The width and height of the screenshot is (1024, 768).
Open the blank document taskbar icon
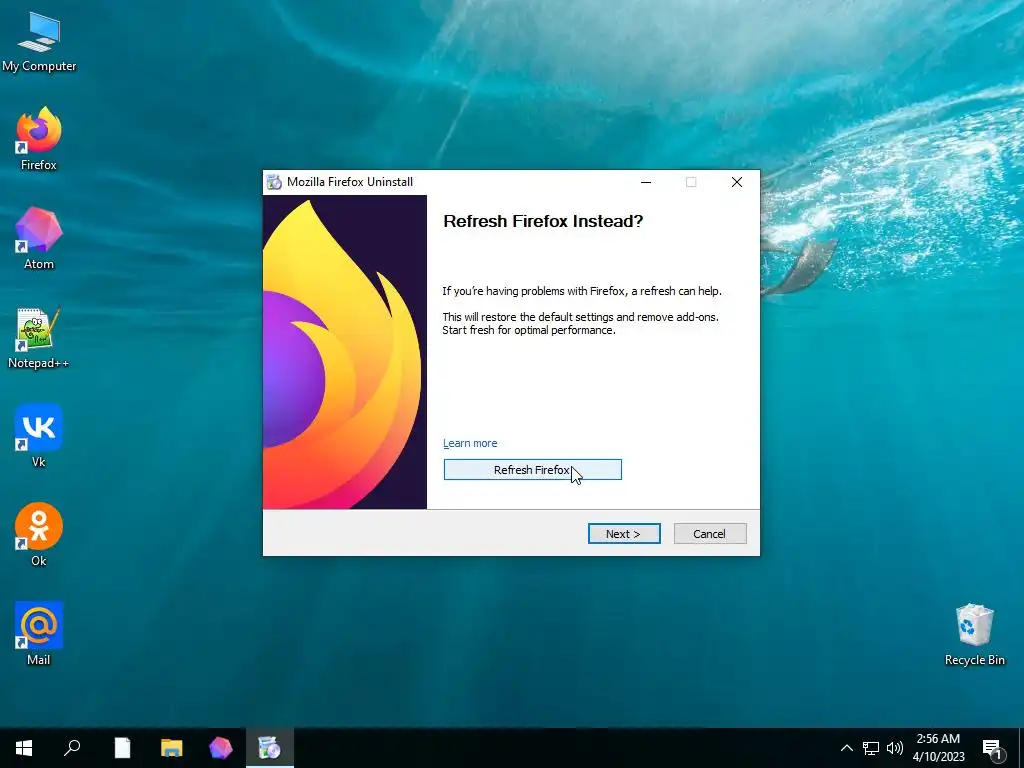[x=122, y=748]
